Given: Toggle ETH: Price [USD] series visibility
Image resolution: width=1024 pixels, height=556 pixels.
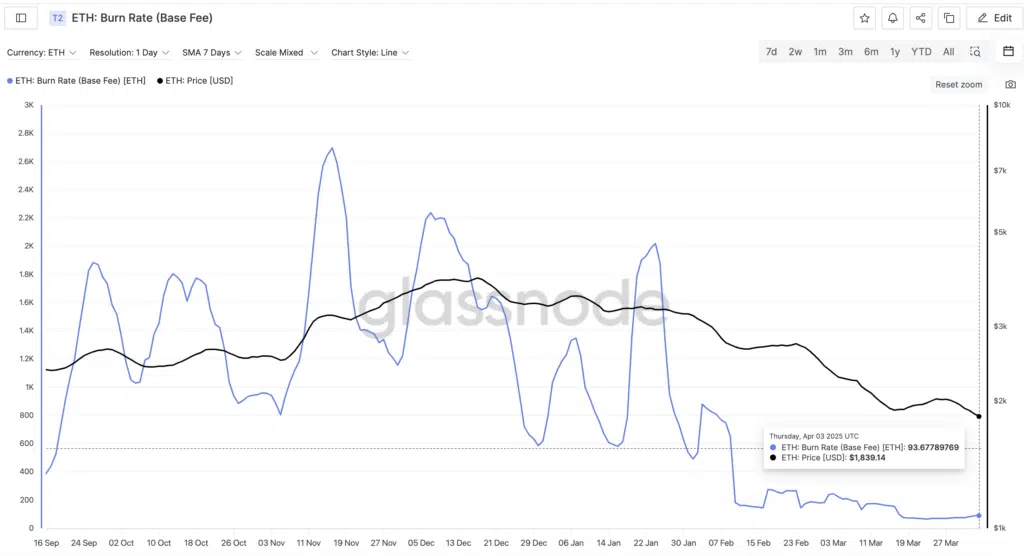Looking at the screenshot, I should 195,80.
